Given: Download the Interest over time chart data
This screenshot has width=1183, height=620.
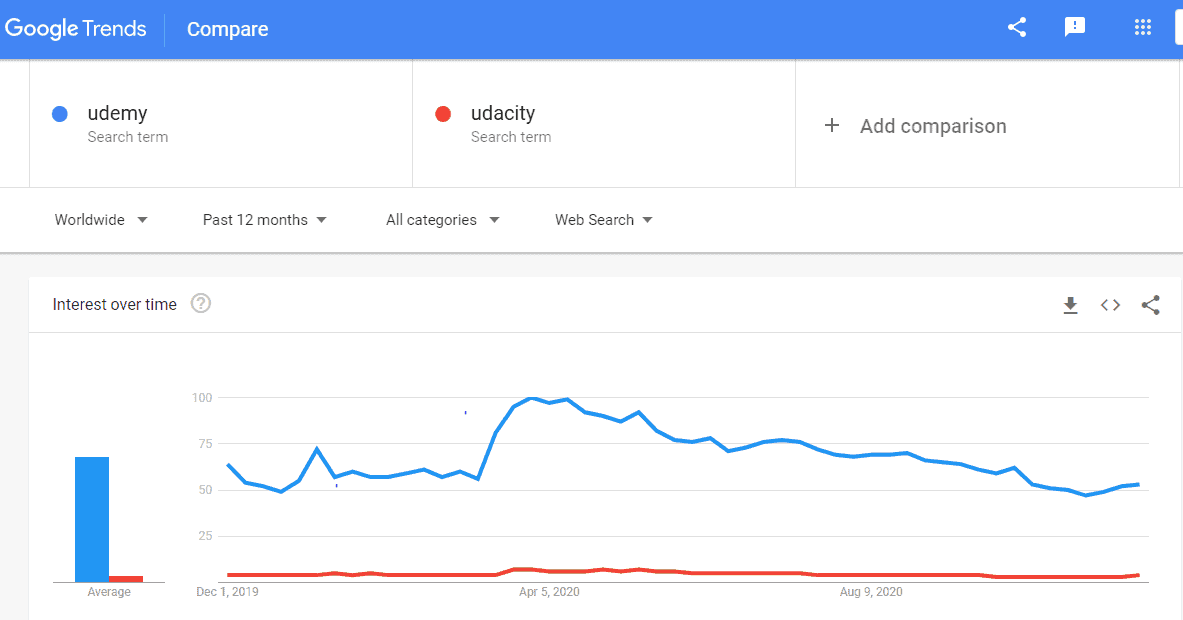Looking at the screenshot, I should tap(1070, 305).
